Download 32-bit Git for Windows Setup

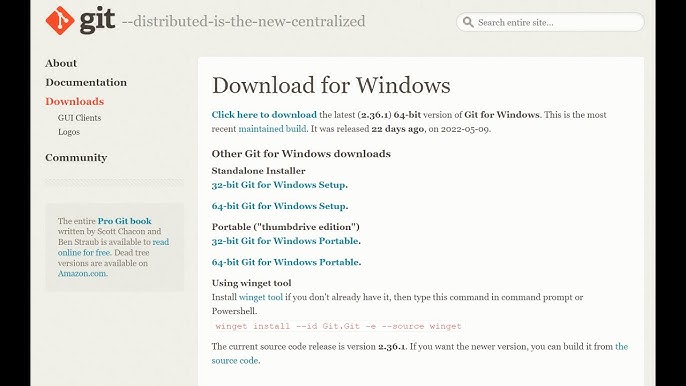coord(280,185)
